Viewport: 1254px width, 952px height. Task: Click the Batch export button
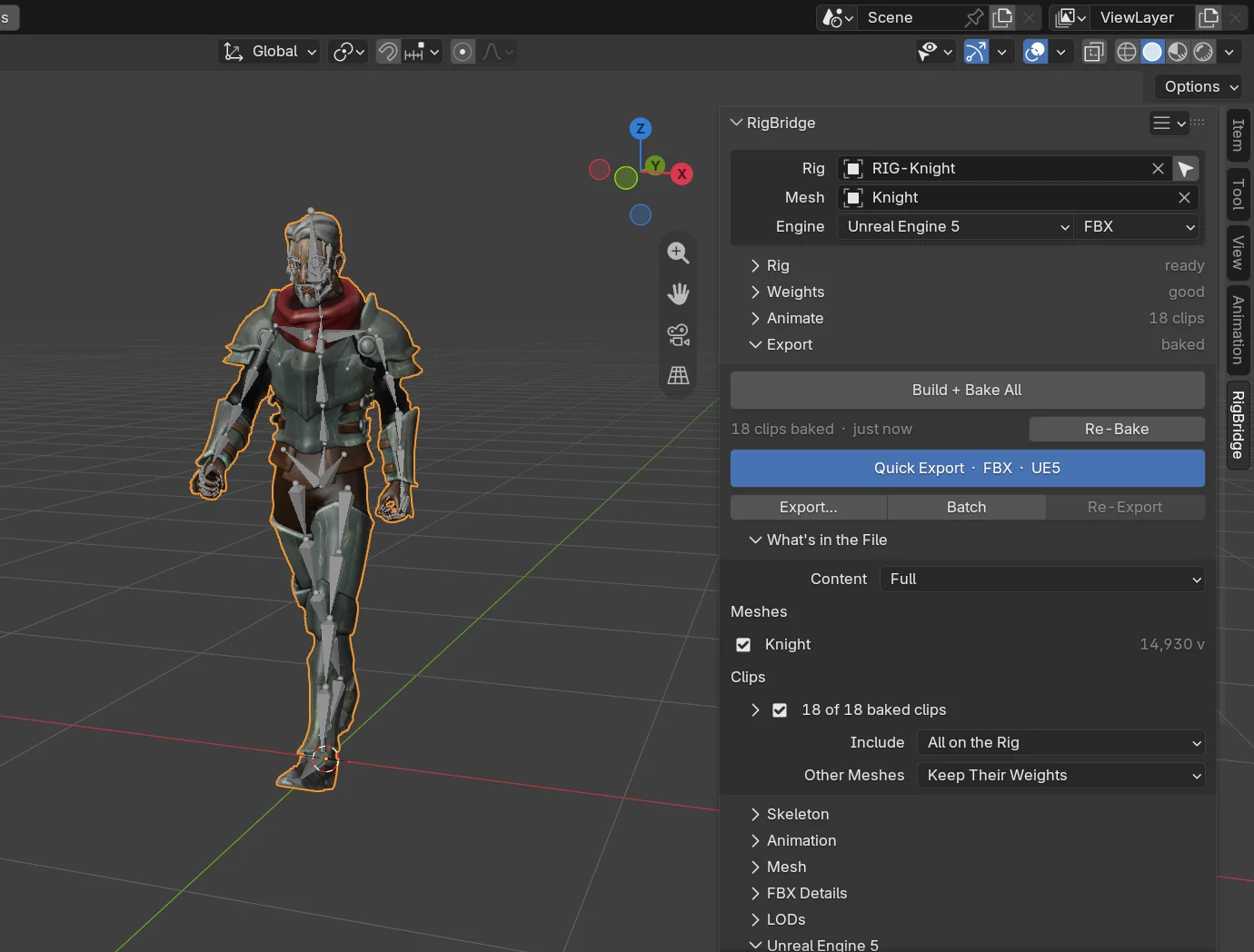[x=967, y=508]
